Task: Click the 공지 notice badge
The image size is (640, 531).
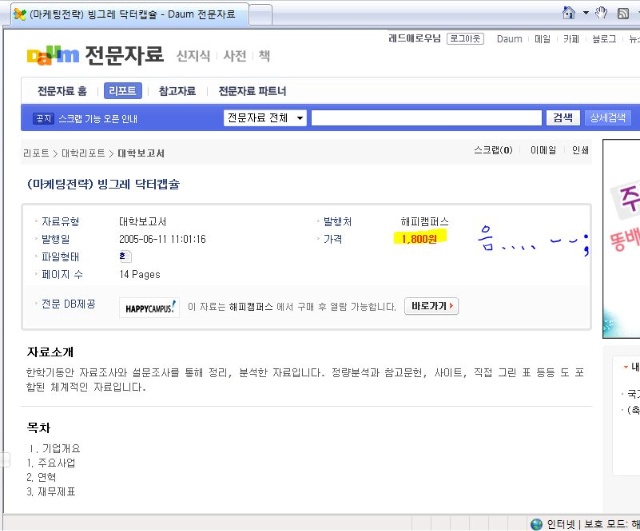Action: pos(43,118)
